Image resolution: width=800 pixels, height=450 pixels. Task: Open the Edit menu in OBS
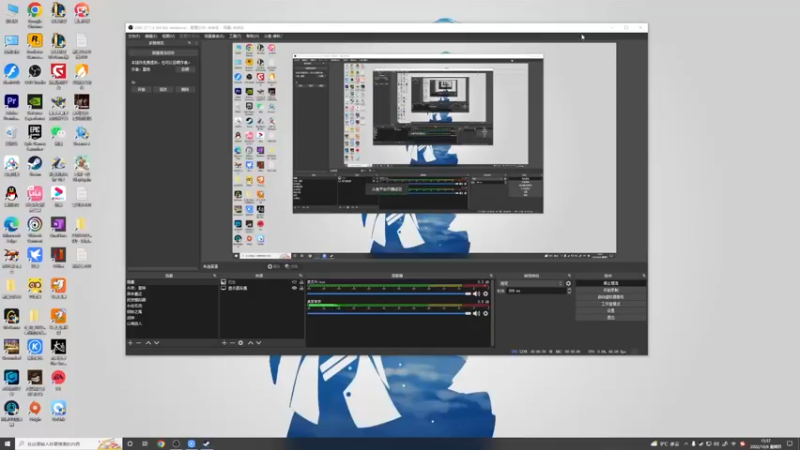(x=151, y=36)
